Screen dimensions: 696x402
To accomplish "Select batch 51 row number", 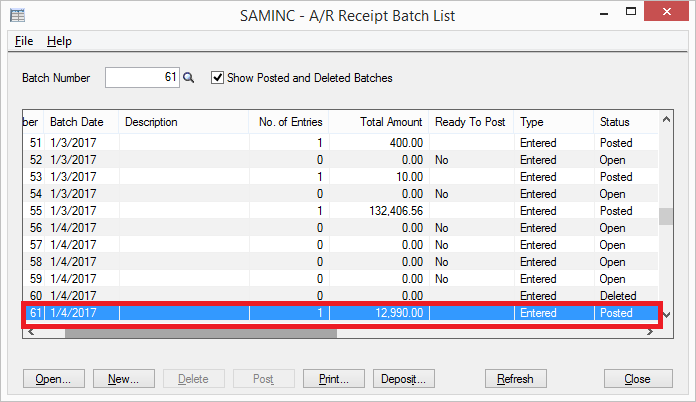I will tap(36, 143).
